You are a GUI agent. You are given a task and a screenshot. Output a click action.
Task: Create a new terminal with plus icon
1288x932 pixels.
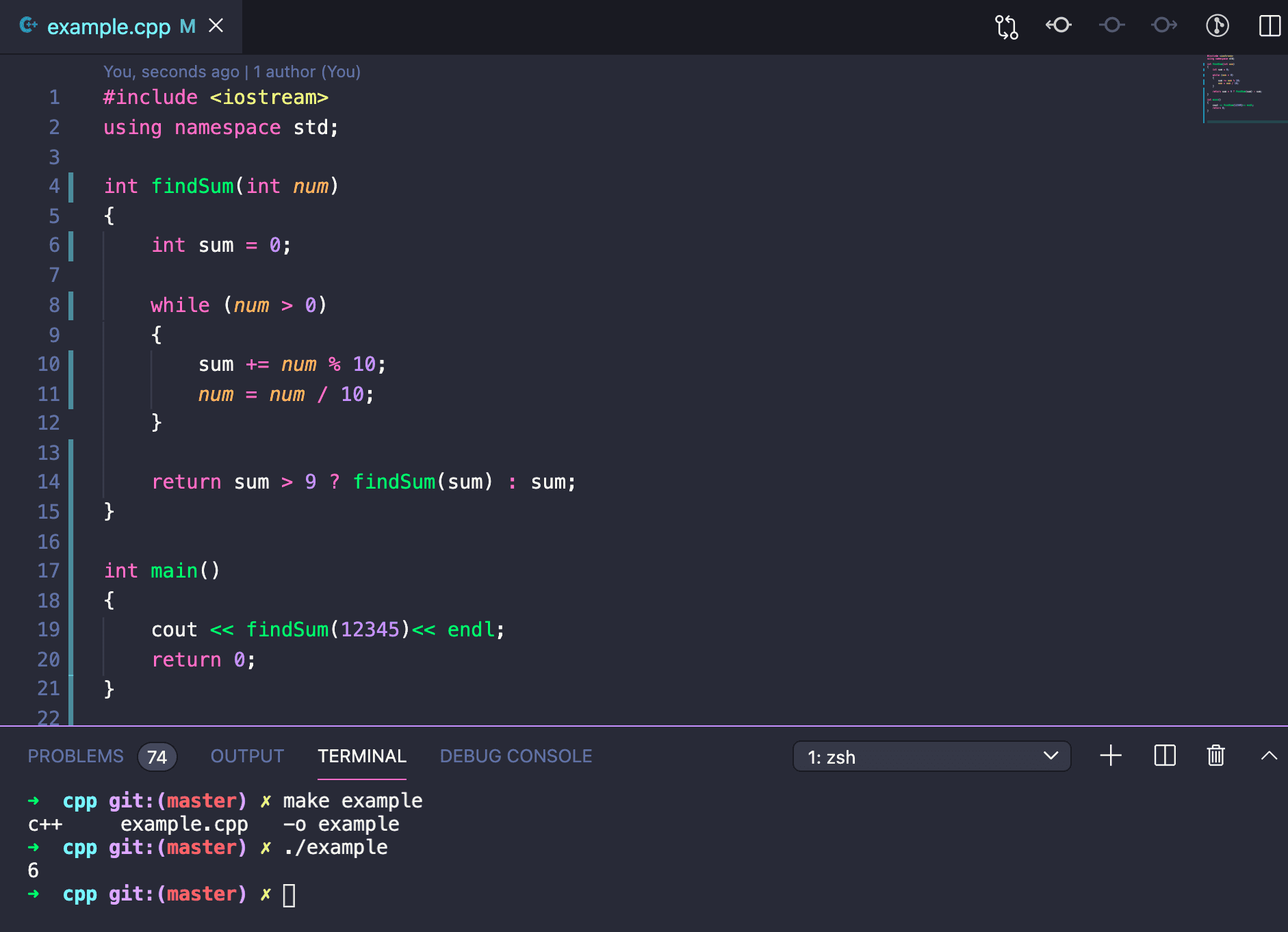coord(1111,755)
